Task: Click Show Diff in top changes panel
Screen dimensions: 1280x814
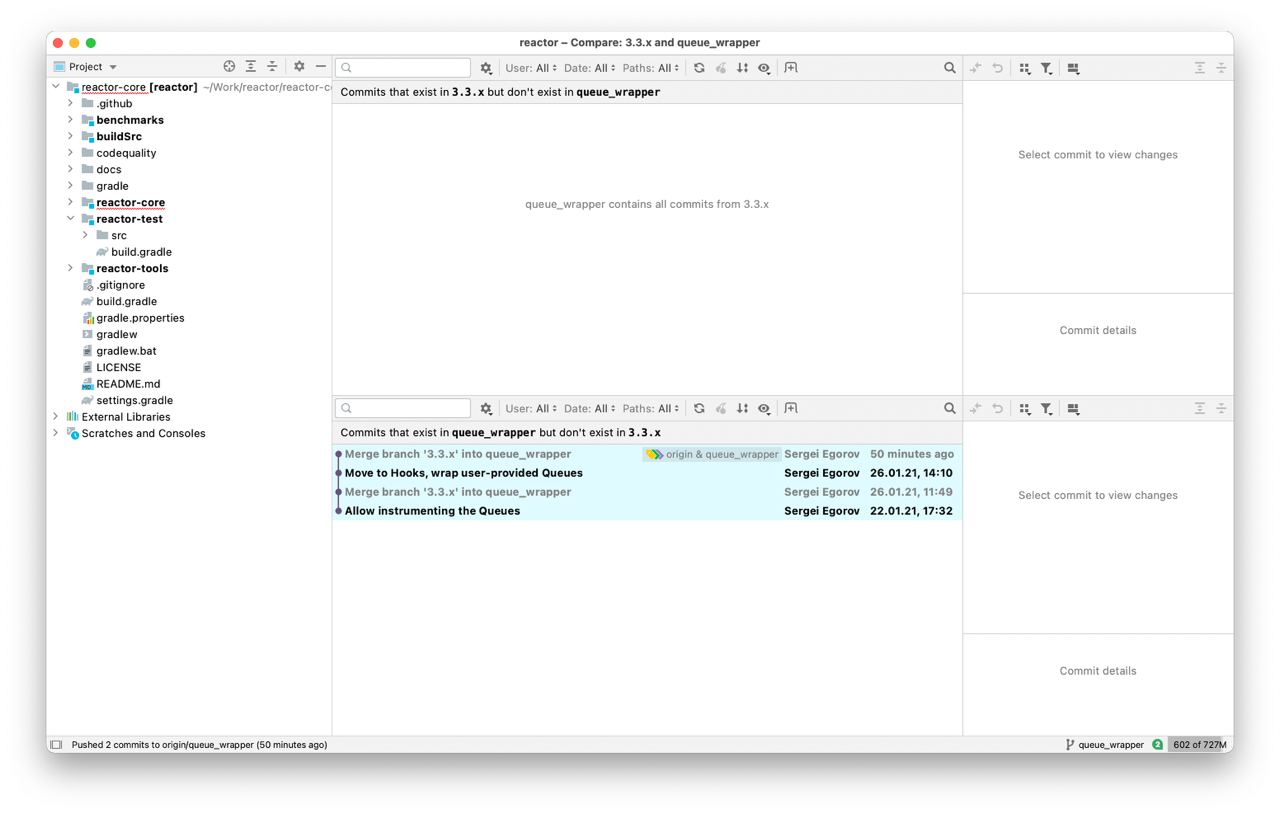Action: tap(976, 68)
